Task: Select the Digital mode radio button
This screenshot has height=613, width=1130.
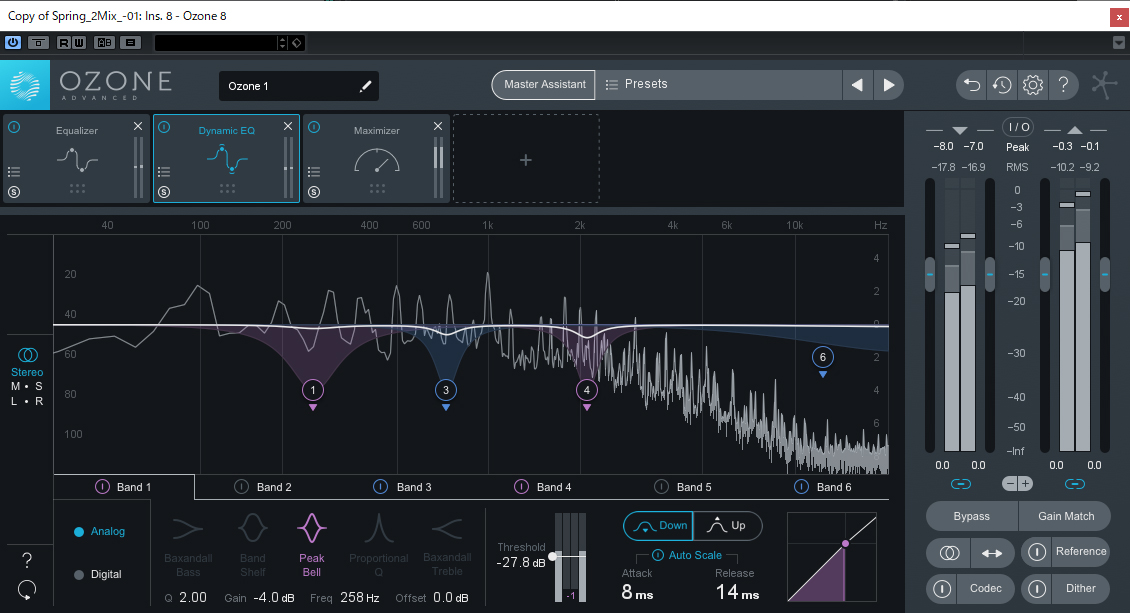Action: 79,575
